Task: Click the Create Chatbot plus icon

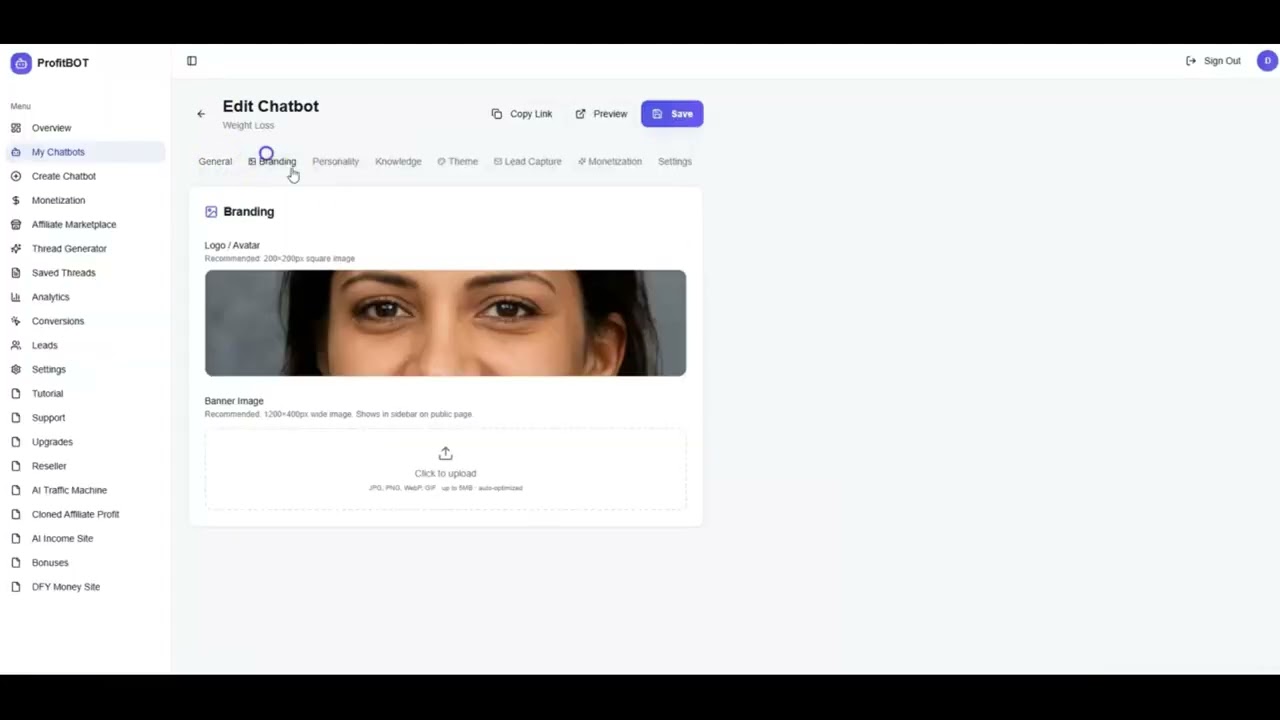Action: 16,176
